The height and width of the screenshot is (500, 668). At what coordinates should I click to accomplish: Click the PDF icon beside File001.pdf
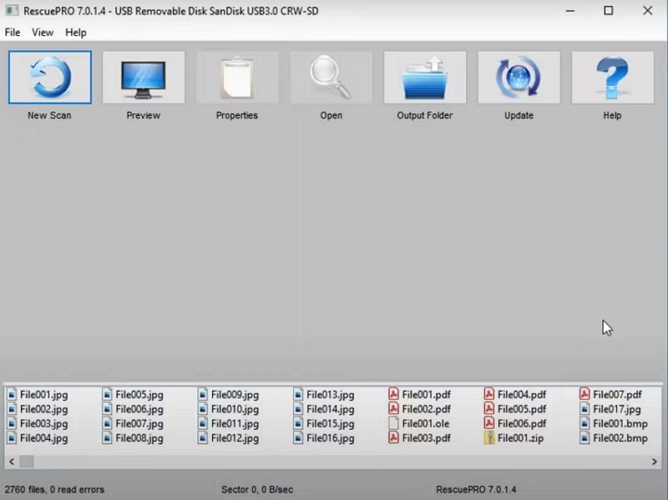(x=394, y=394)
